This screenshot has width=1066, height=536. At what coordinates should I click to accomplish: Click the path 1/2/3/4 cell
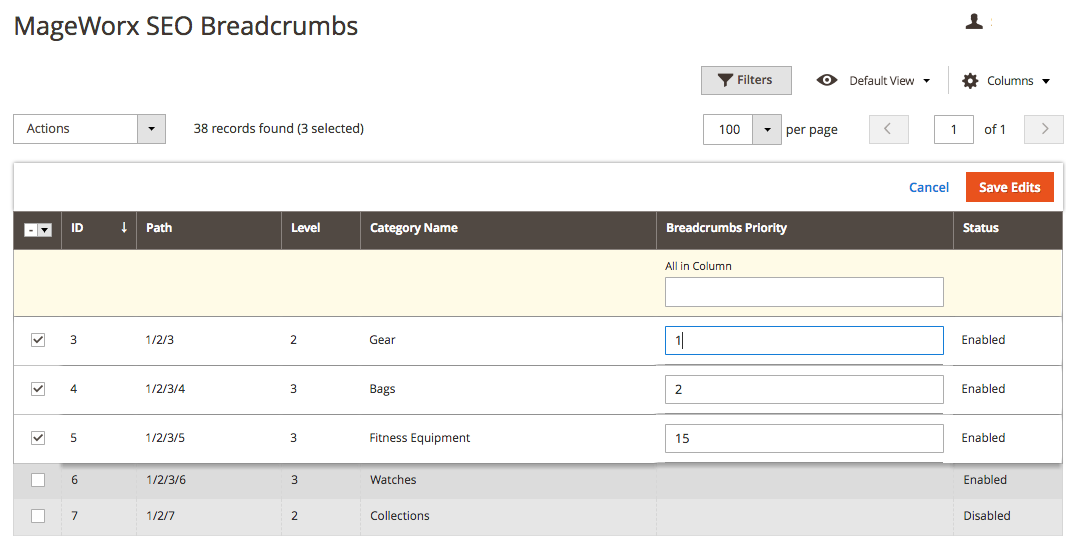point(165,388)
